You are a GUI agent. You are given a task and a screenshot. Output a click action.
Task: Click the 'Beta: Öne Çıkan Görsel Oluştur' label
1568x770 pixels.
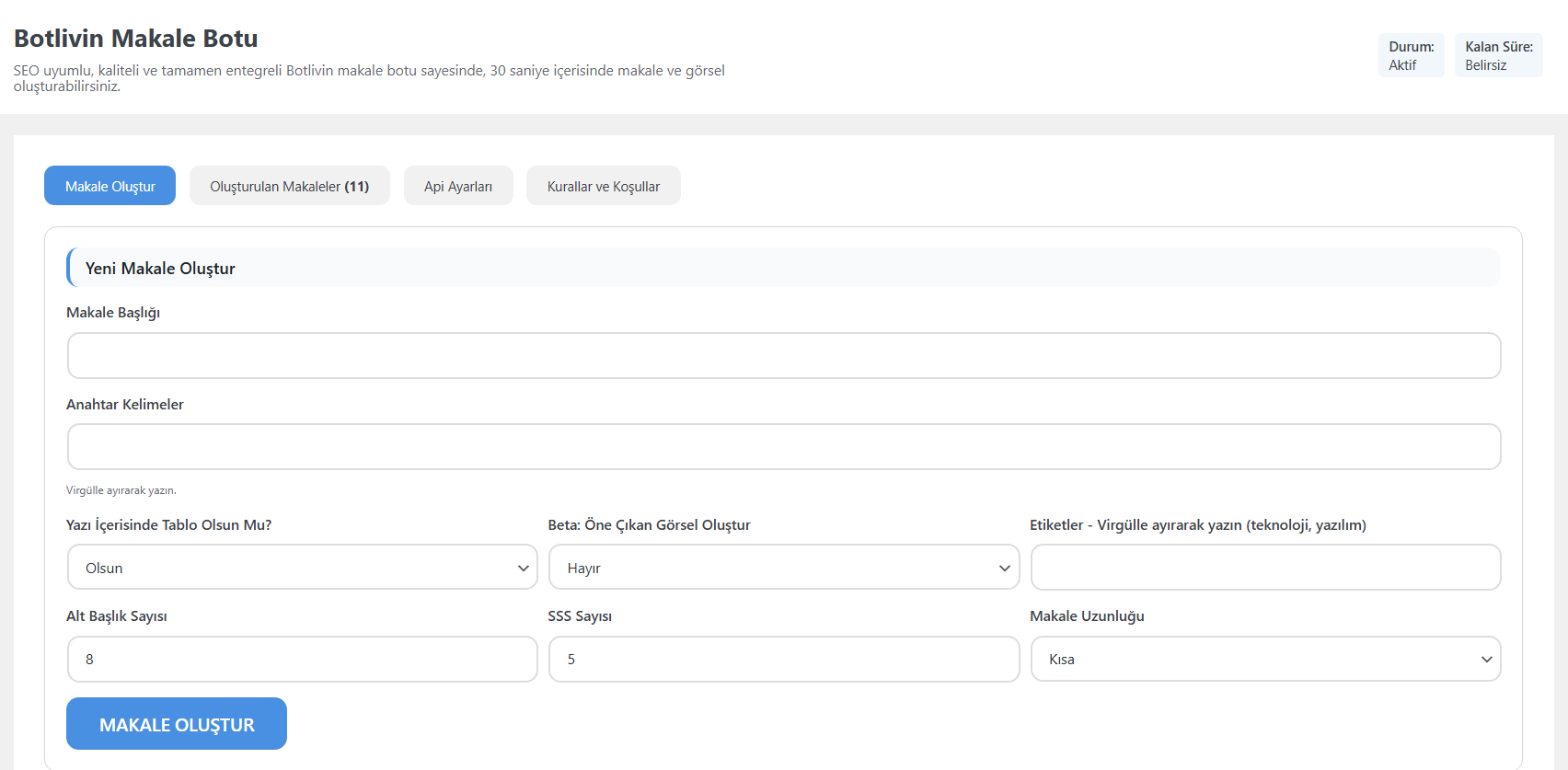(x=650, y=525)
